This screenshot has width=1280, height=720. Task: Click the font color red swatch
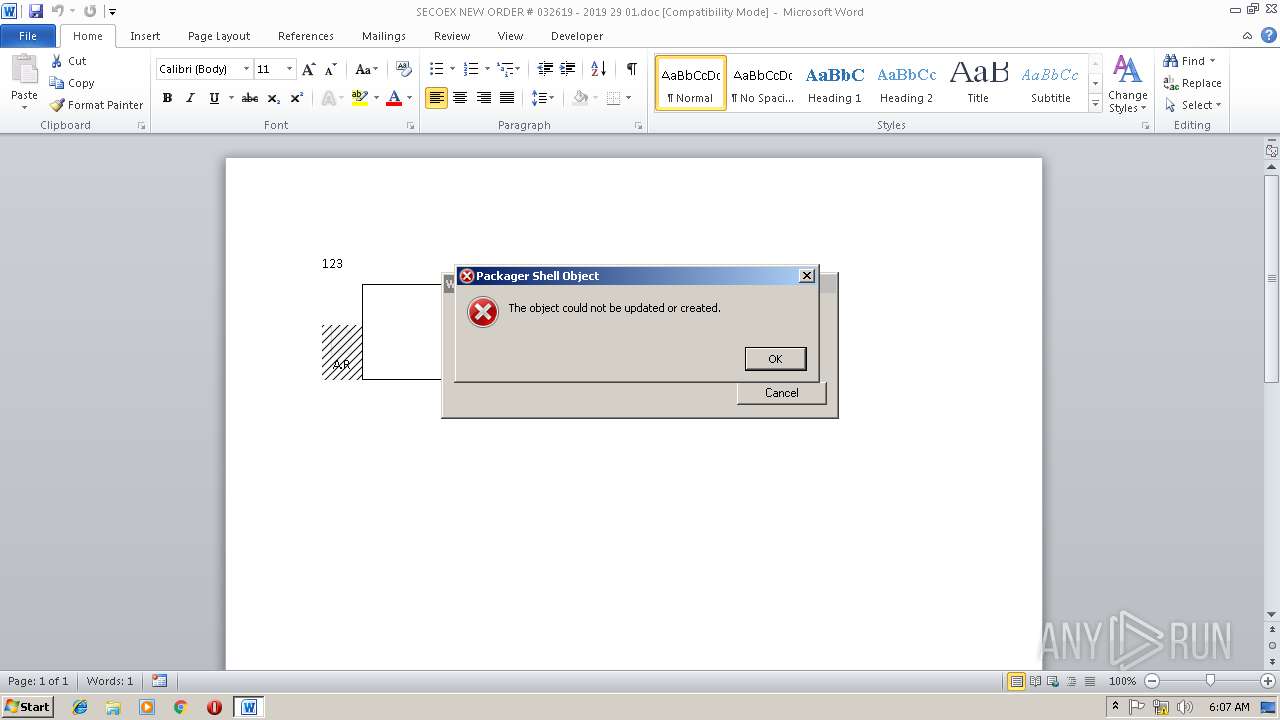click(394, 98)
